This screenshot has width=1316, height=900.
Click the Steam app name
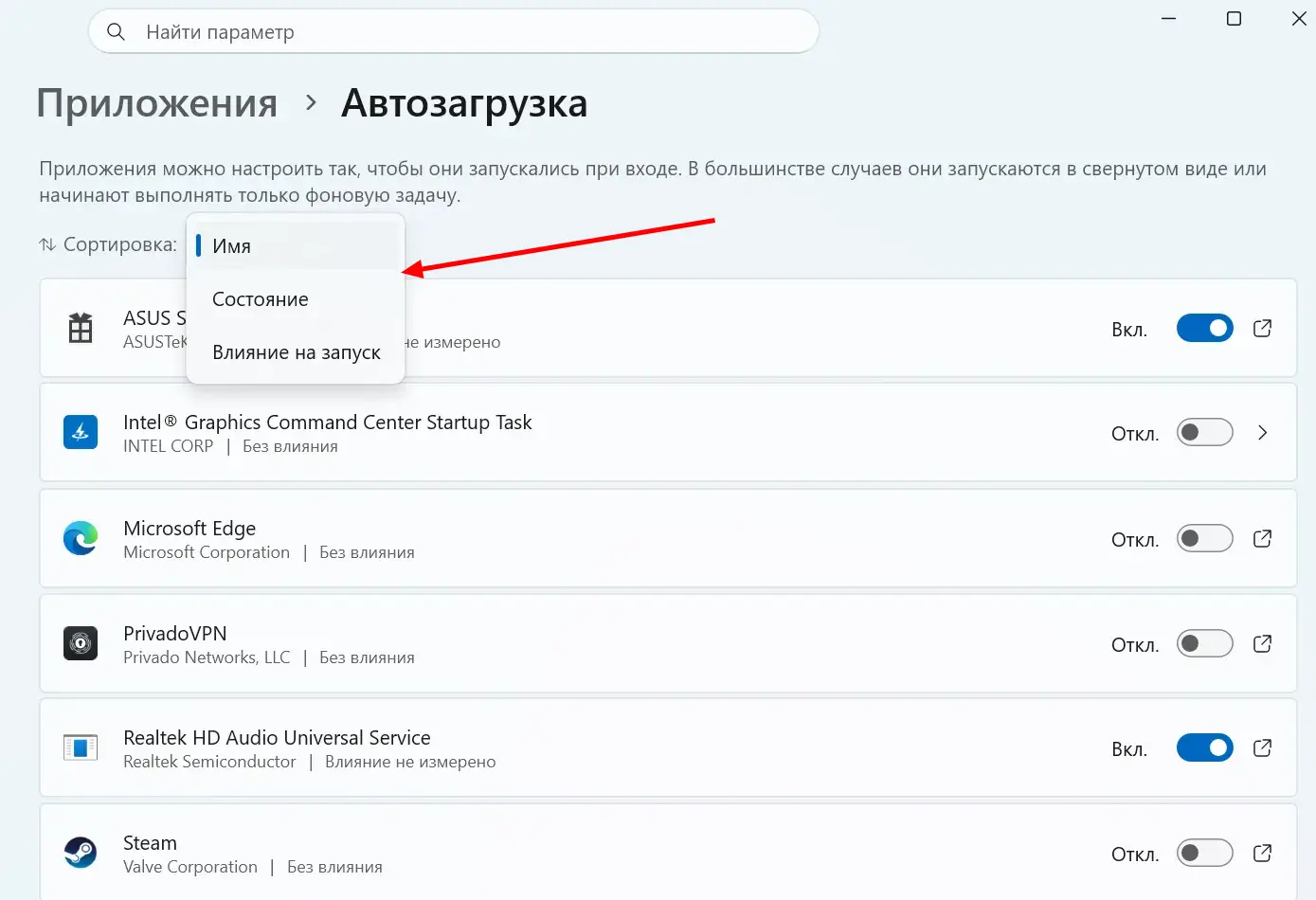(x=150, y=843)
